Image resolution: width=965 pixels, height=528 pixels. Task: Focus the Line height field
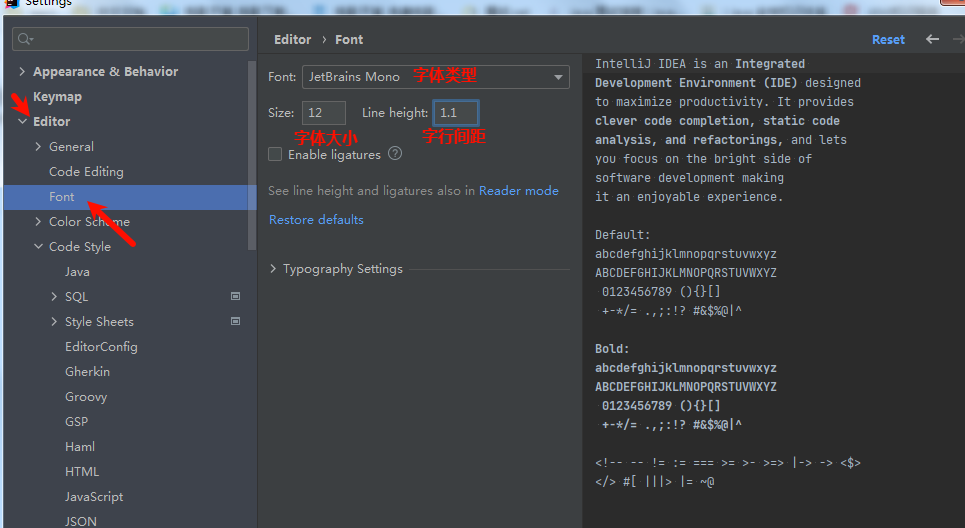pos(456,113)
